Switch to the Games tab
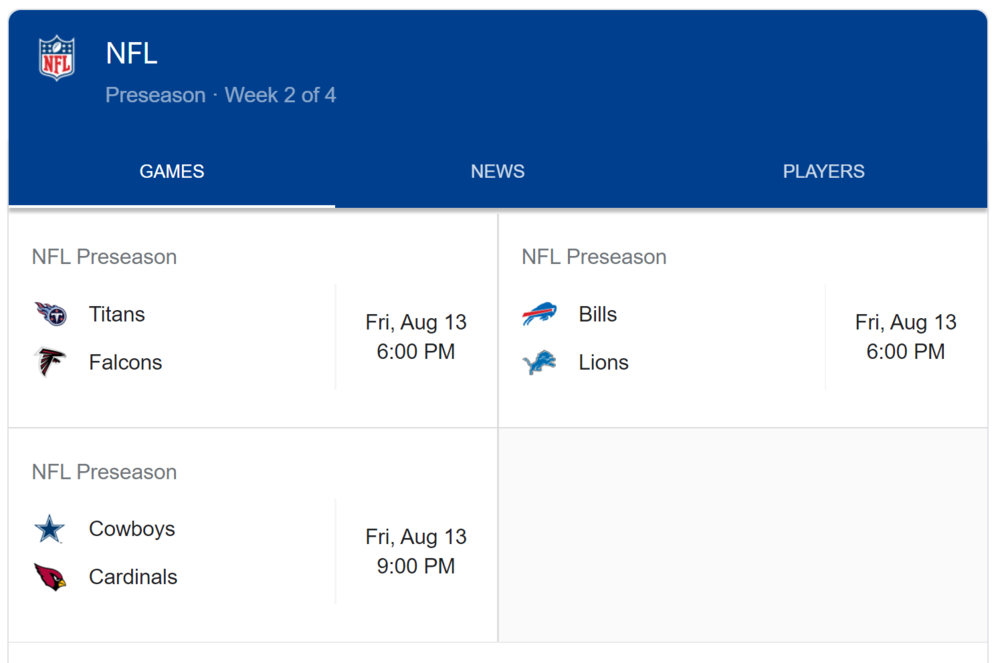This screenshot has height=663, width=1000. click(172, 172)
